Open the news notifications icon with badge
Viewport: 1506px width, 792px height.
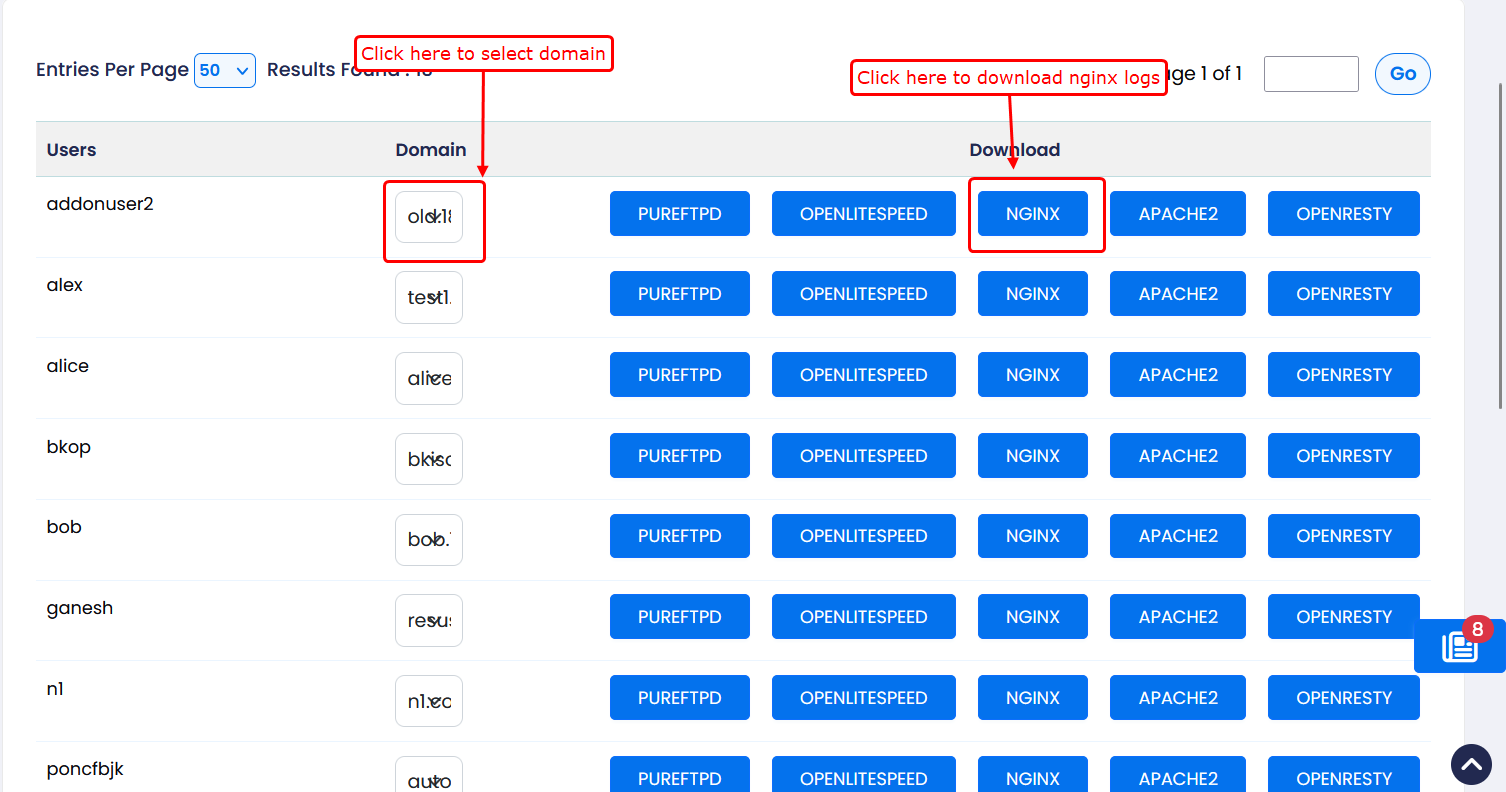[1459, 646]
